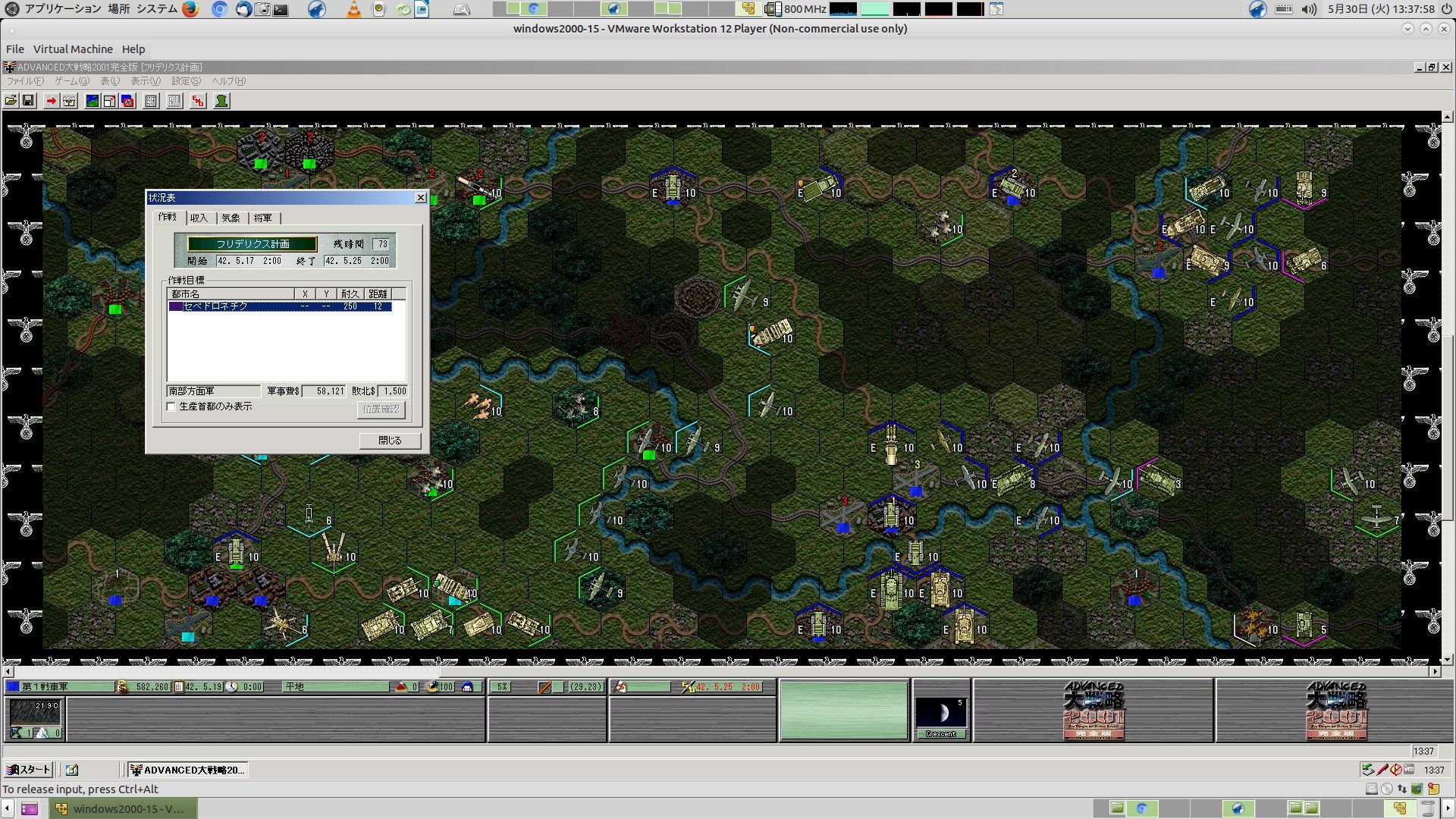
Task: Toggle the 生産首都のみ表示 checkbox
Action: (171, 407)
